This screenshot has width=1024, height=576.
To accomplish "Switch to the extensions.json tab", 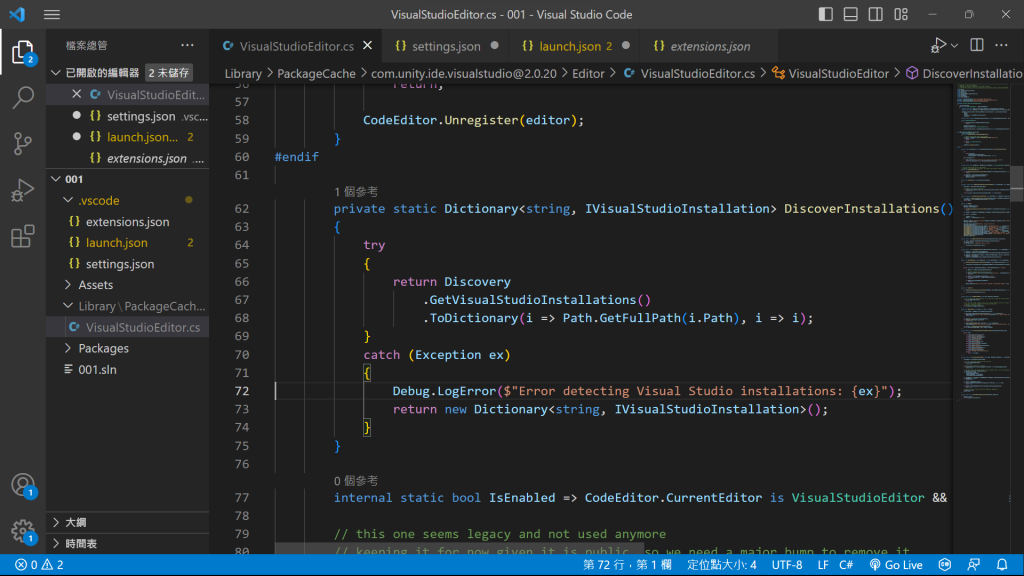I will (710, 46).
